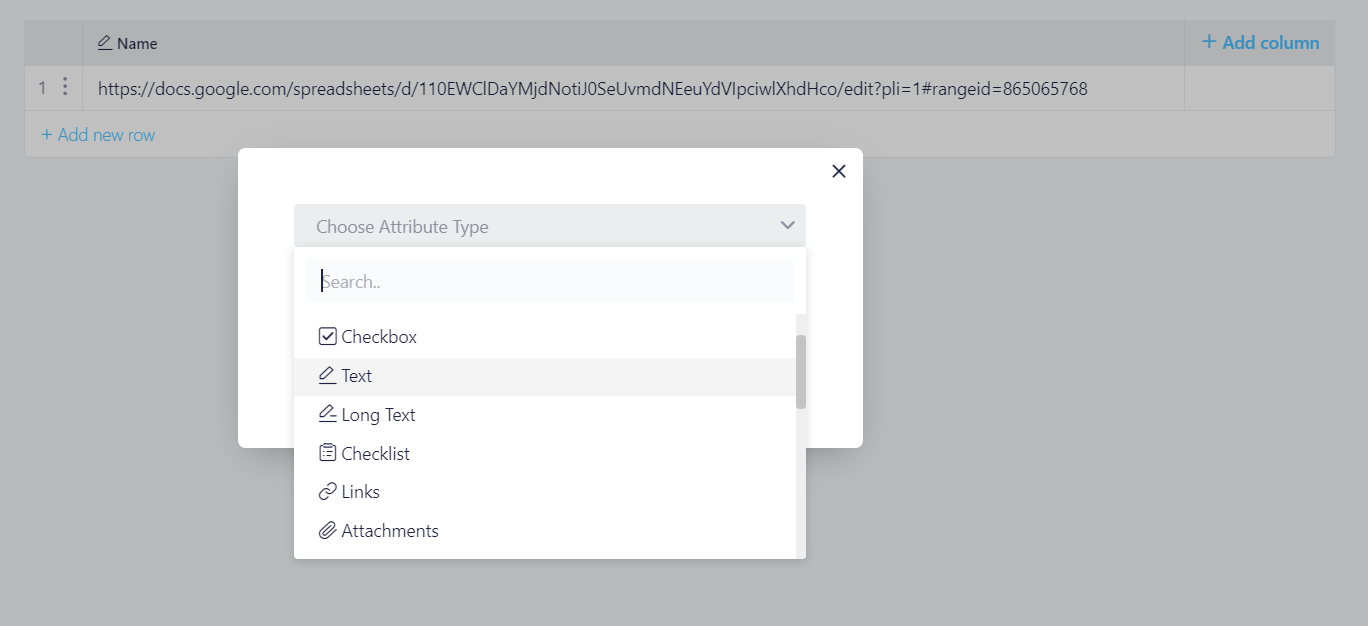Choose Text attribute type option
The height and width of the screenshot is (626, 1368).
pos(545,376)
